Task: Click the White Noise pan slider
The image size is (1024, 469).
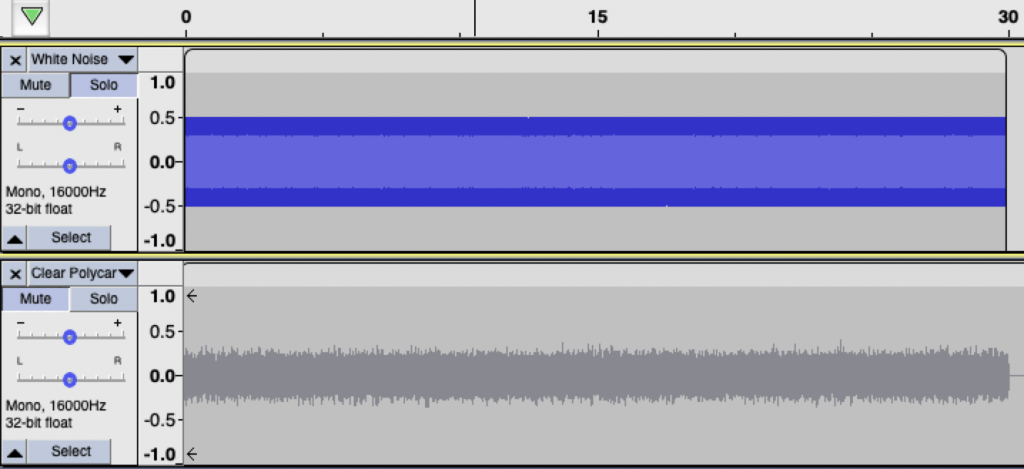Action: (x=70, y=166)
